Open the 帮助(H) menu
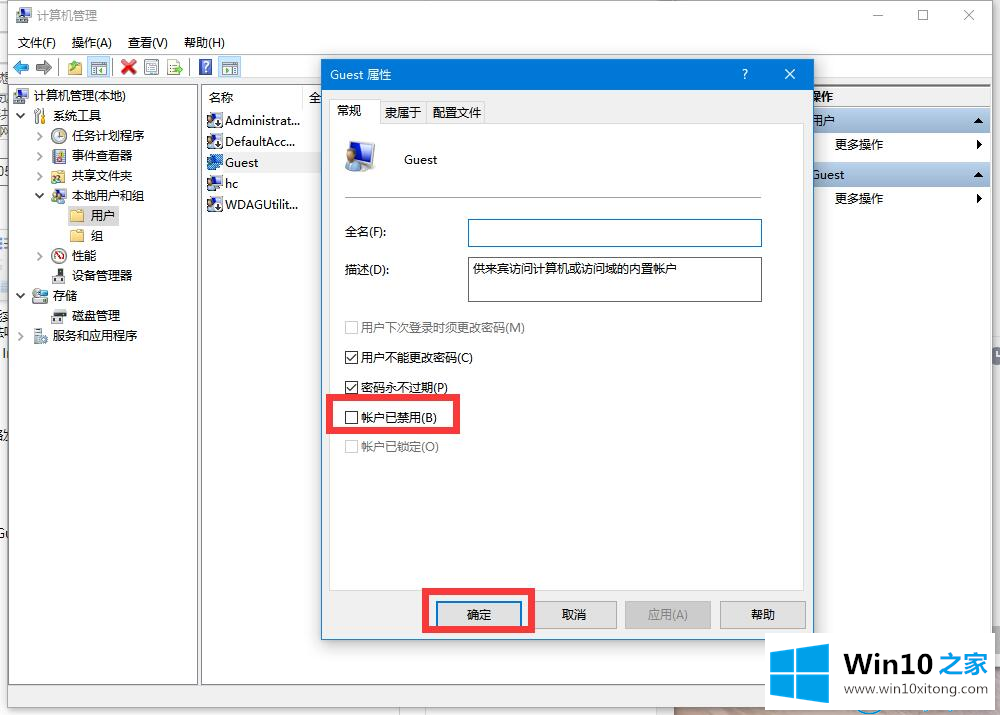The image size is (1000, 715). 204,43
